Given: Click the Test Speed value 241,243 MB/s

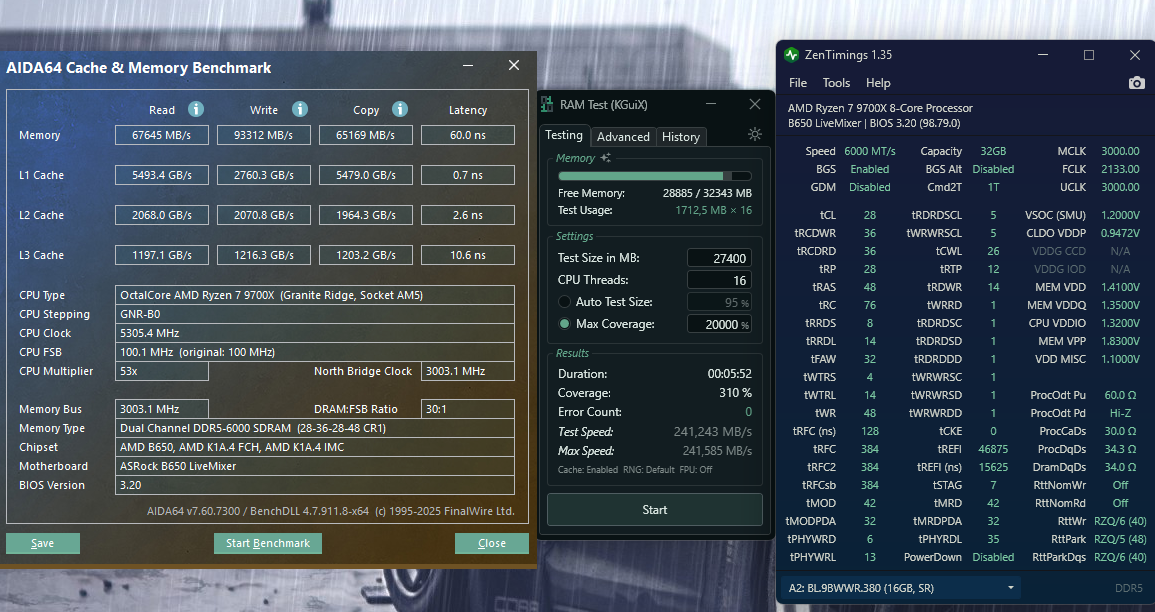Looking at the screenshot, I should pos(712,432).
